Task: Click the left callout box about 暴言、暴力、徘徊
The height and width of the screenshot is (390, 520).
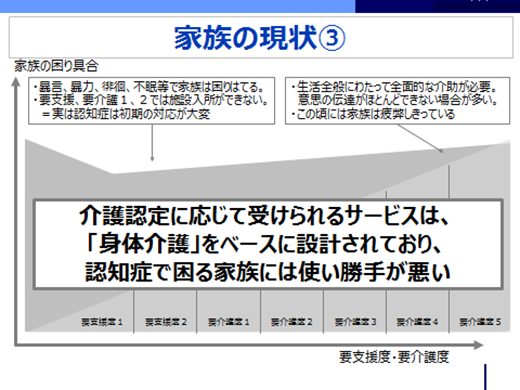Action: pos(152,101)
